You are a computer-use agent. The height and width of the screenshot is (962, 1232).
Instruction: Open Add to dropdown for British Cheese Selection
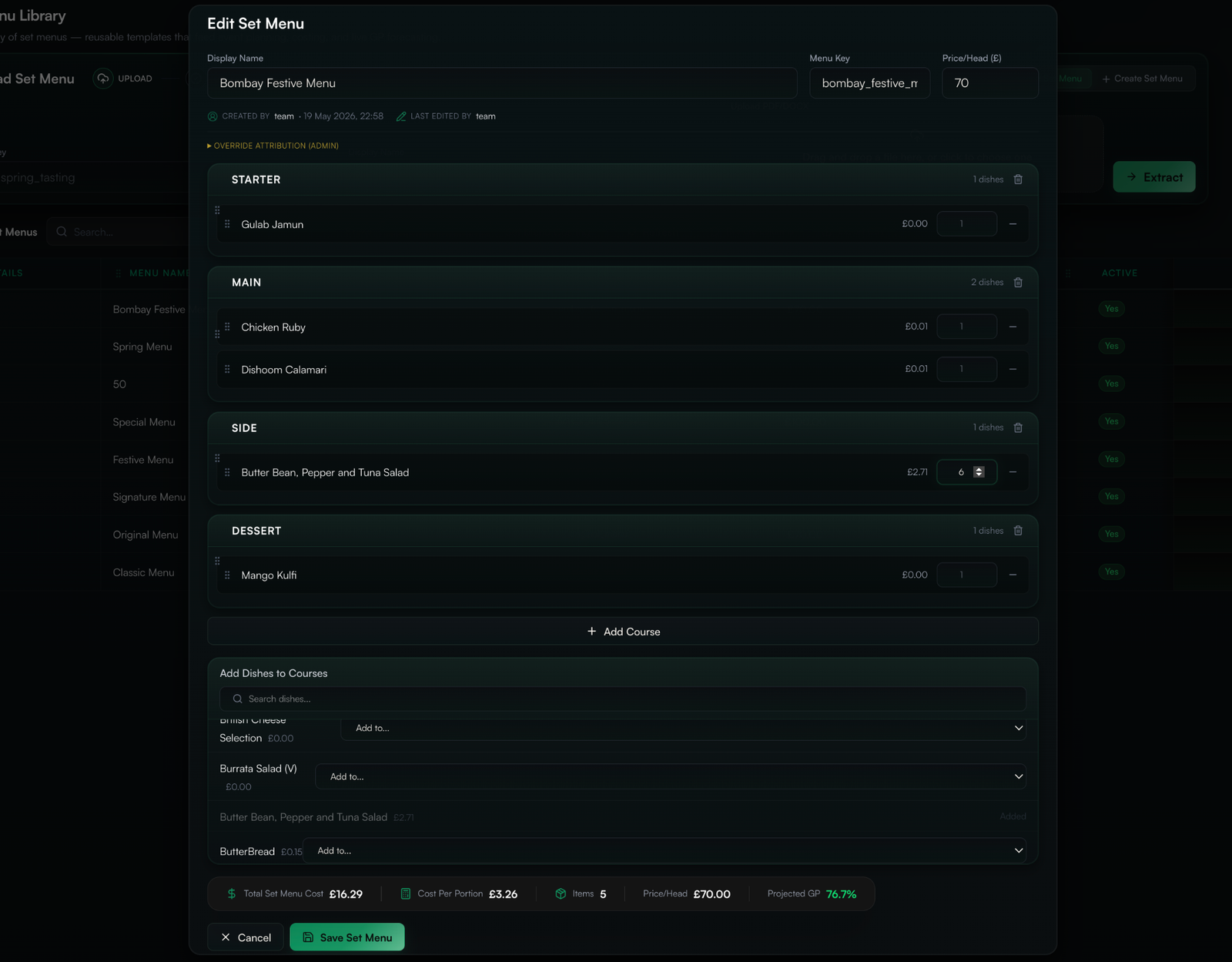(x=684, y=728)
